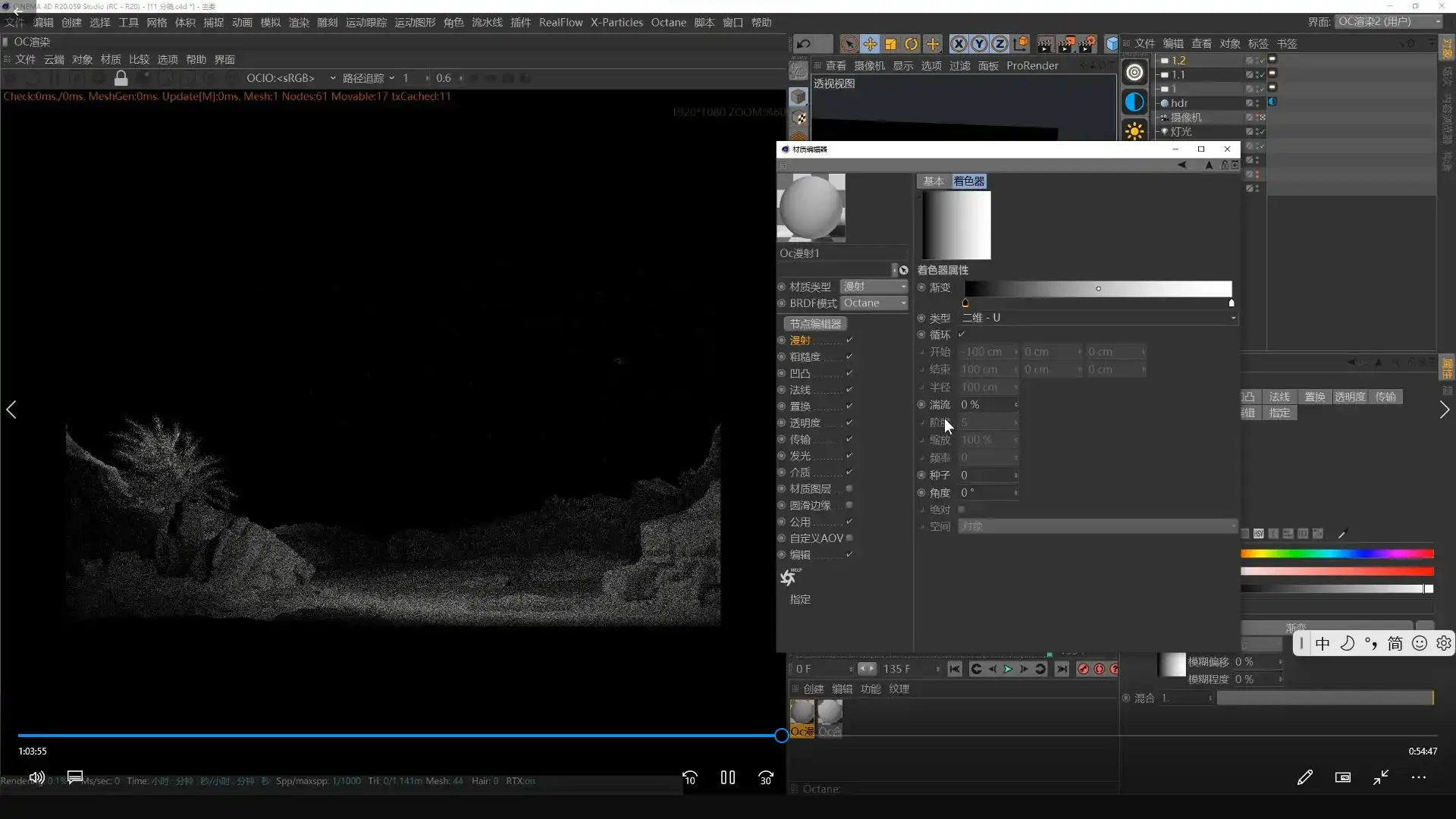This screenshot has height=819, width=1456.
Task: Toggle the 发光 channel checkbox
Action: (x=849, y=456)
